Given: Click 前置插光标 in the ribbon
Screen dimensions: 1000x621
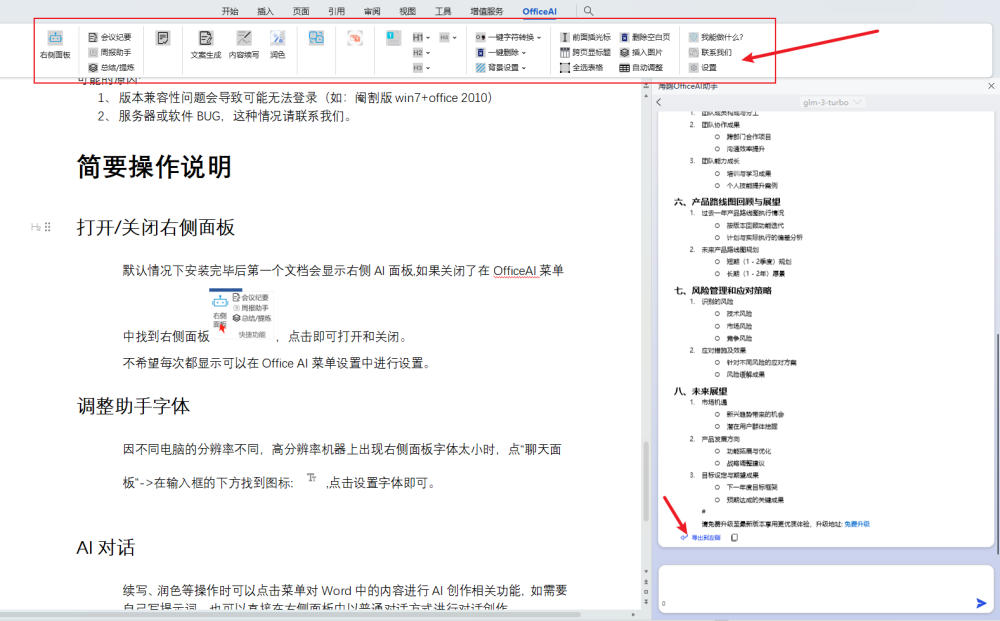Looking at the screenshot, I should point(585,37).
